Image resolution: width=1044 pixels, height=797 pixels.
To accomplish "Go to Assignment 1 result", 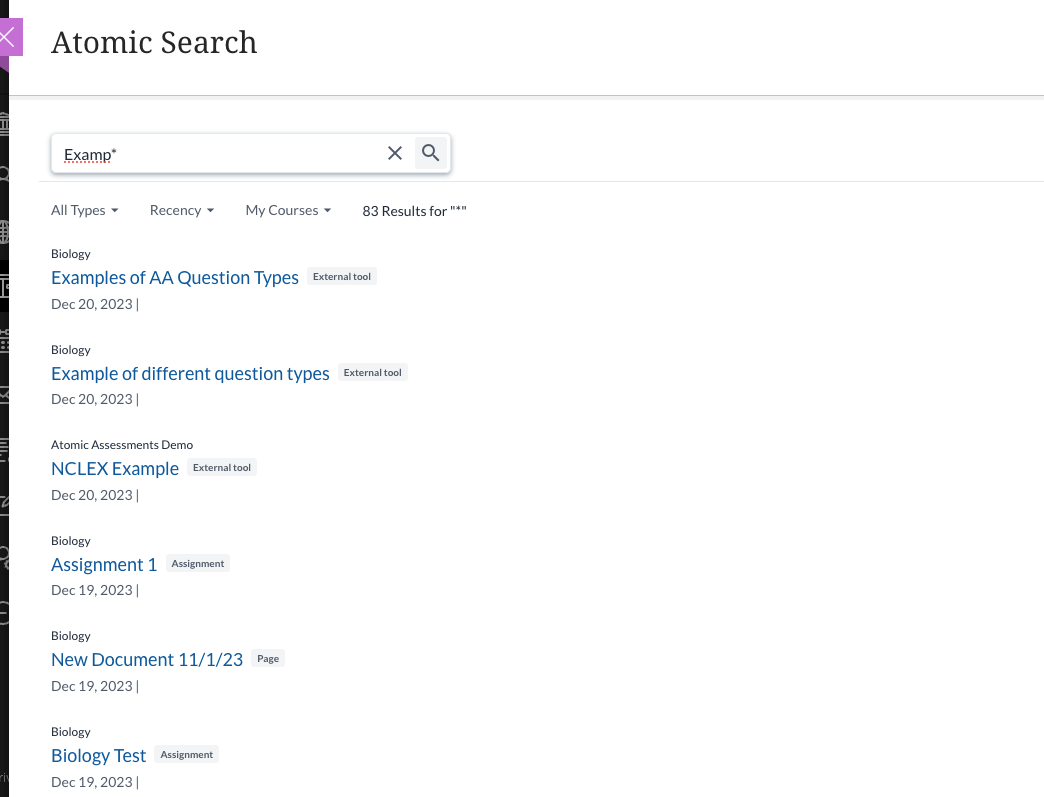I will tap(104, 565).
